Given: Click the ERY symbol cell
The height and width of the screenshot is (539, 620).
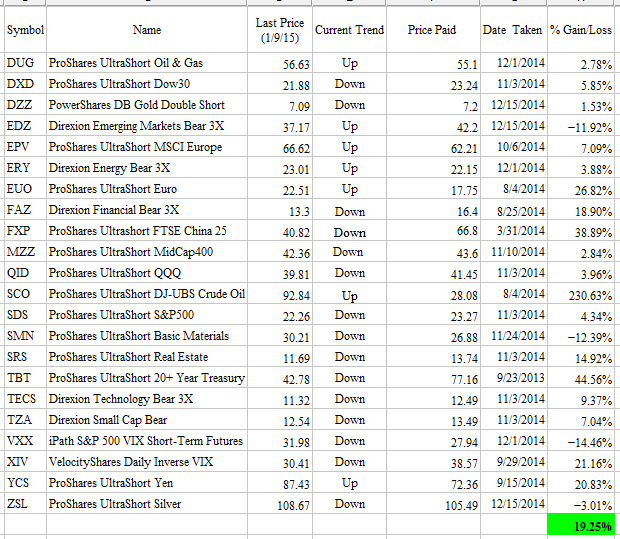Looking at the screenshot, I should [25, 167].
